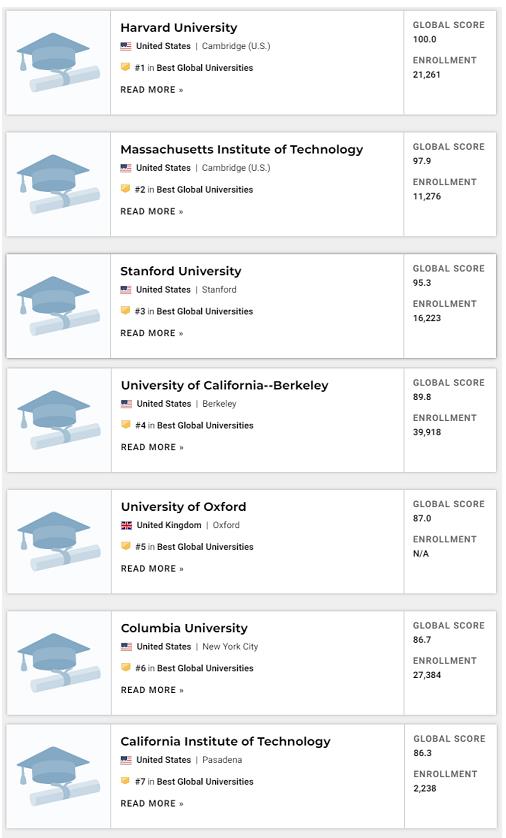The width and height of the screenshot is (506, 838).
Task: Open Harvard University title link
Action: [x=178, y=28]
